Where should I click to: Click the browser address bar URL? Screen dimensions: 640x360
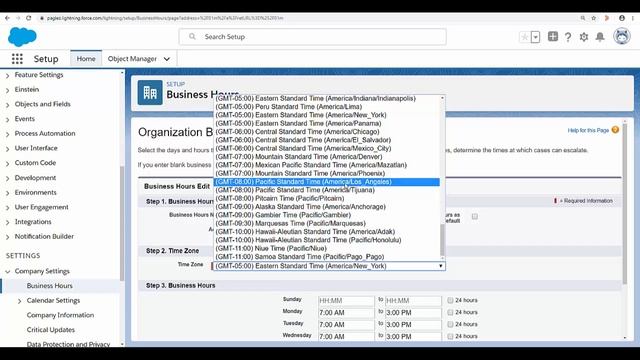point(165,18)
